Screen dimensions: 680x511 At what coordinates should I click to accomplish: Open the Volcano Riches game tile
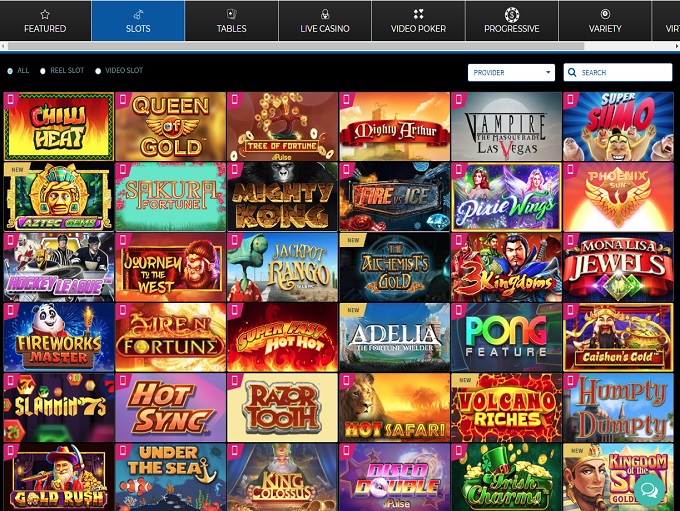point(506,407)
